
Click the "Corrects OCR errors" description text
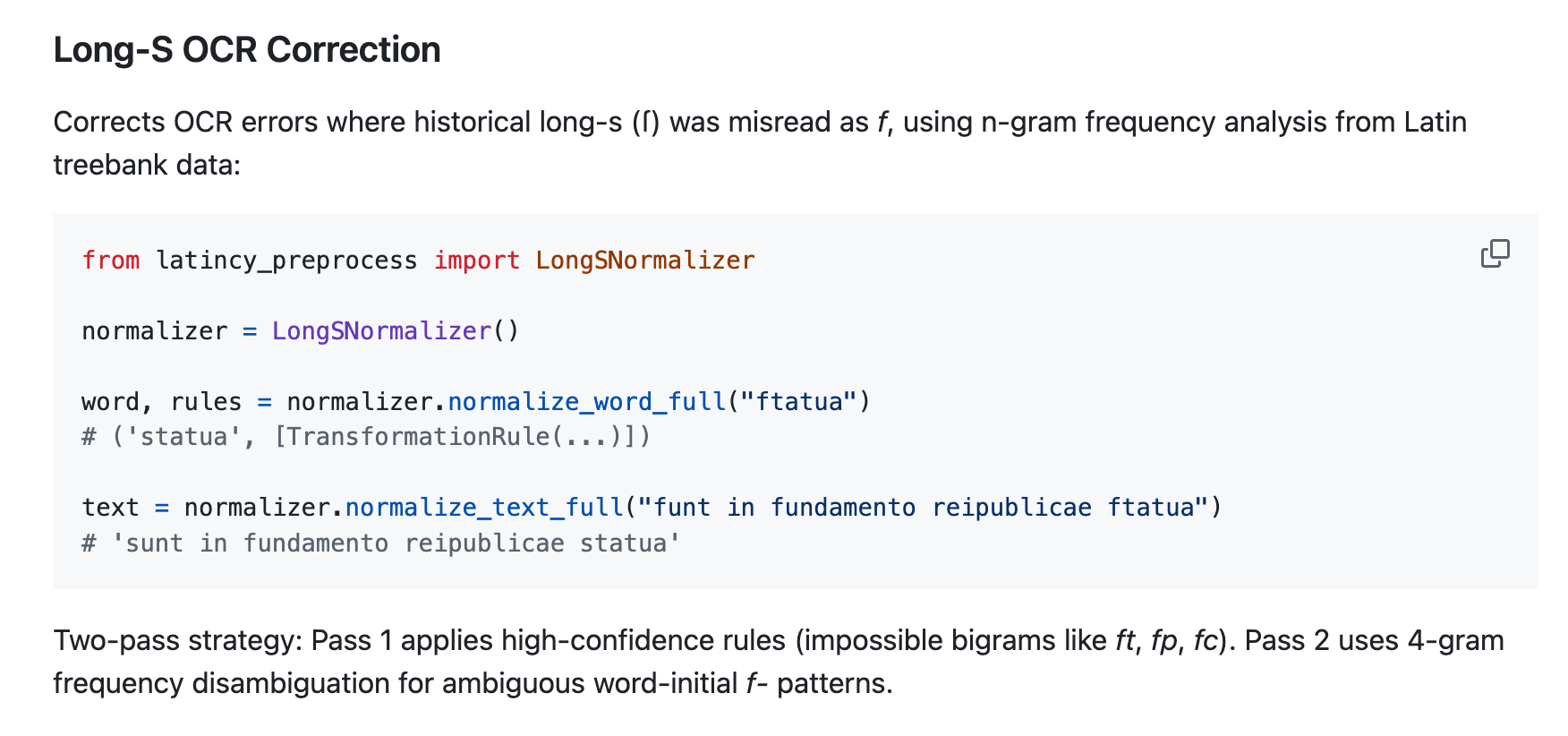[184, 123]
